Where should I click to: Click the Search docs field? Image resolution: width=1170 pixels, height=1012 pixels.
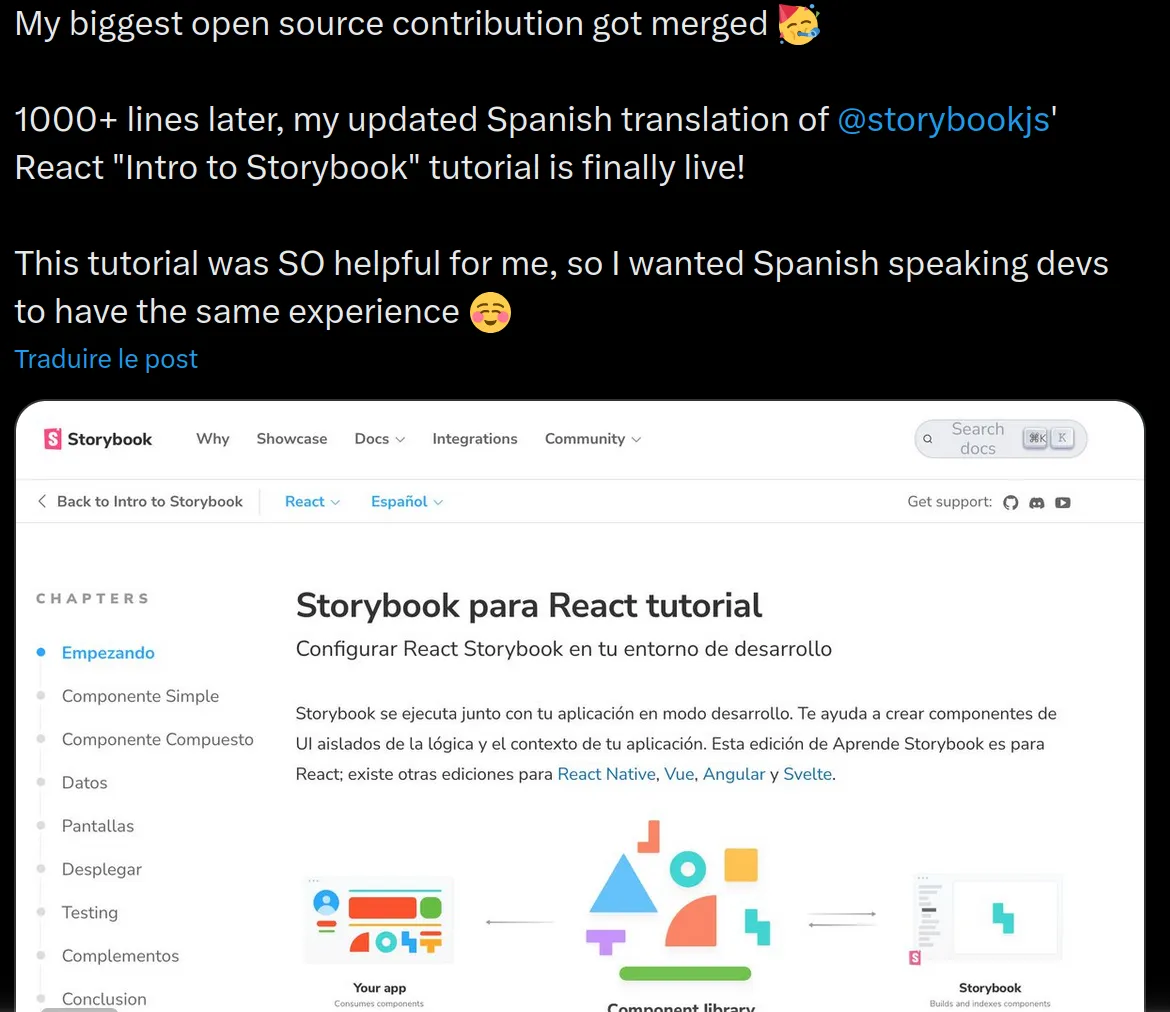[x=1000, y=439]
